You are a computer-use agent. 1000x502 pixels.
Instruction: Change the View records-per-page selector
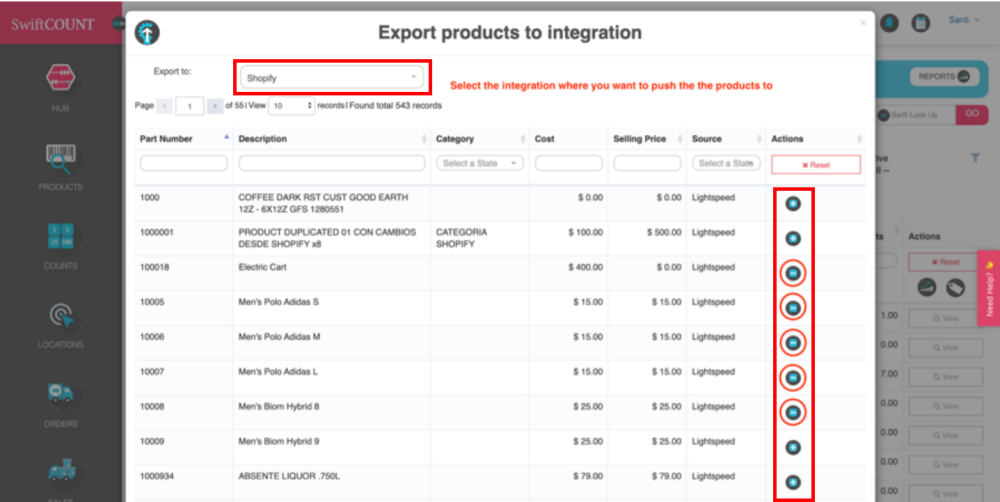click(x=291, y=106)
